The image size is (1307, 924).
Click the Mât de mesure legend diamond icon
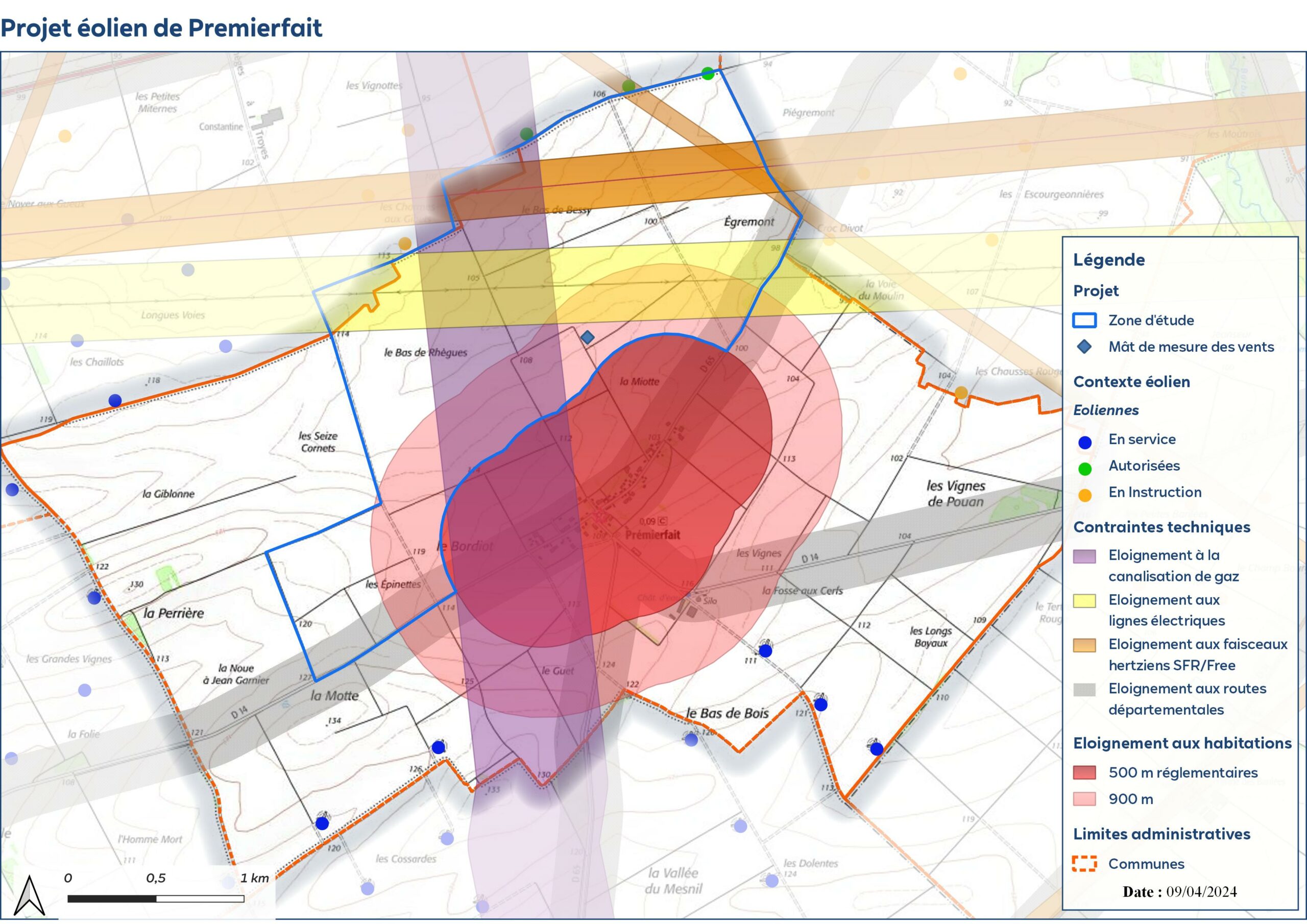pyautogui.click(x=1084, y=347)
